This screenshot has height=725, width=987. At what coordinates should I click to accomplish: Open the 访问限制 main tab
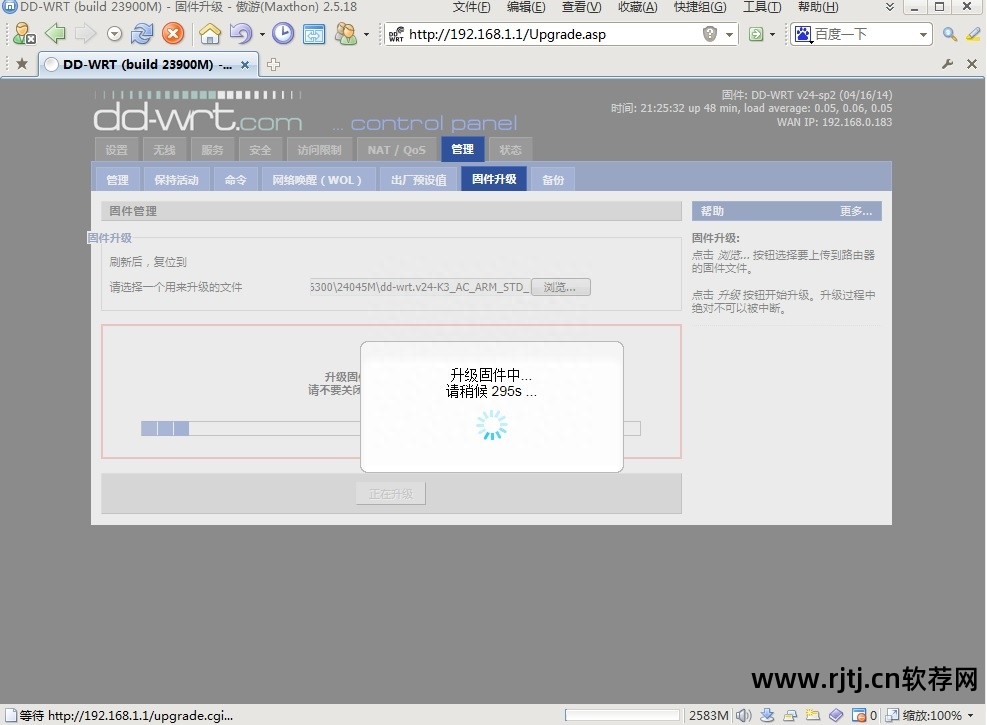click(x=319, y=150)
